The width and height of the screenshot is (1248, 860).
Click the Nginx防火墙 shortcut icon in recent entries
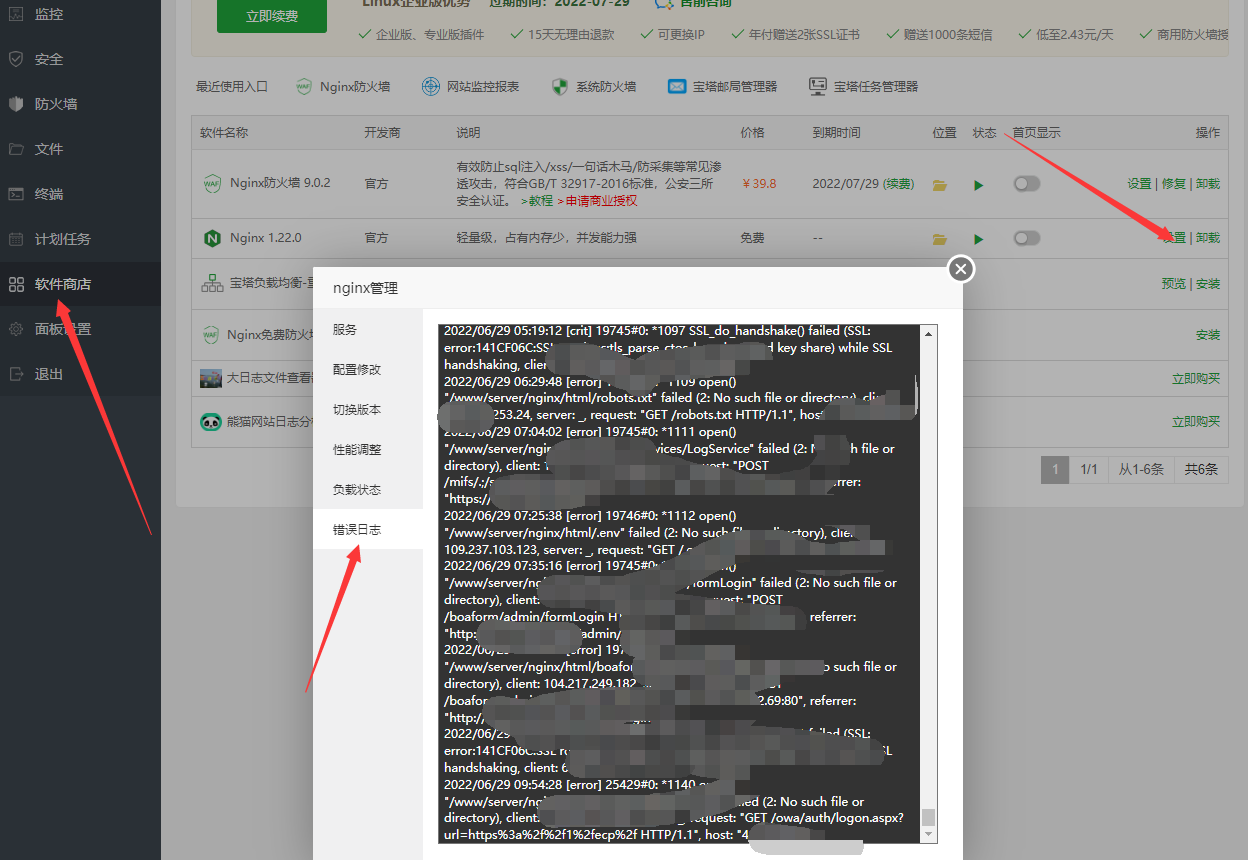point(304,87)
